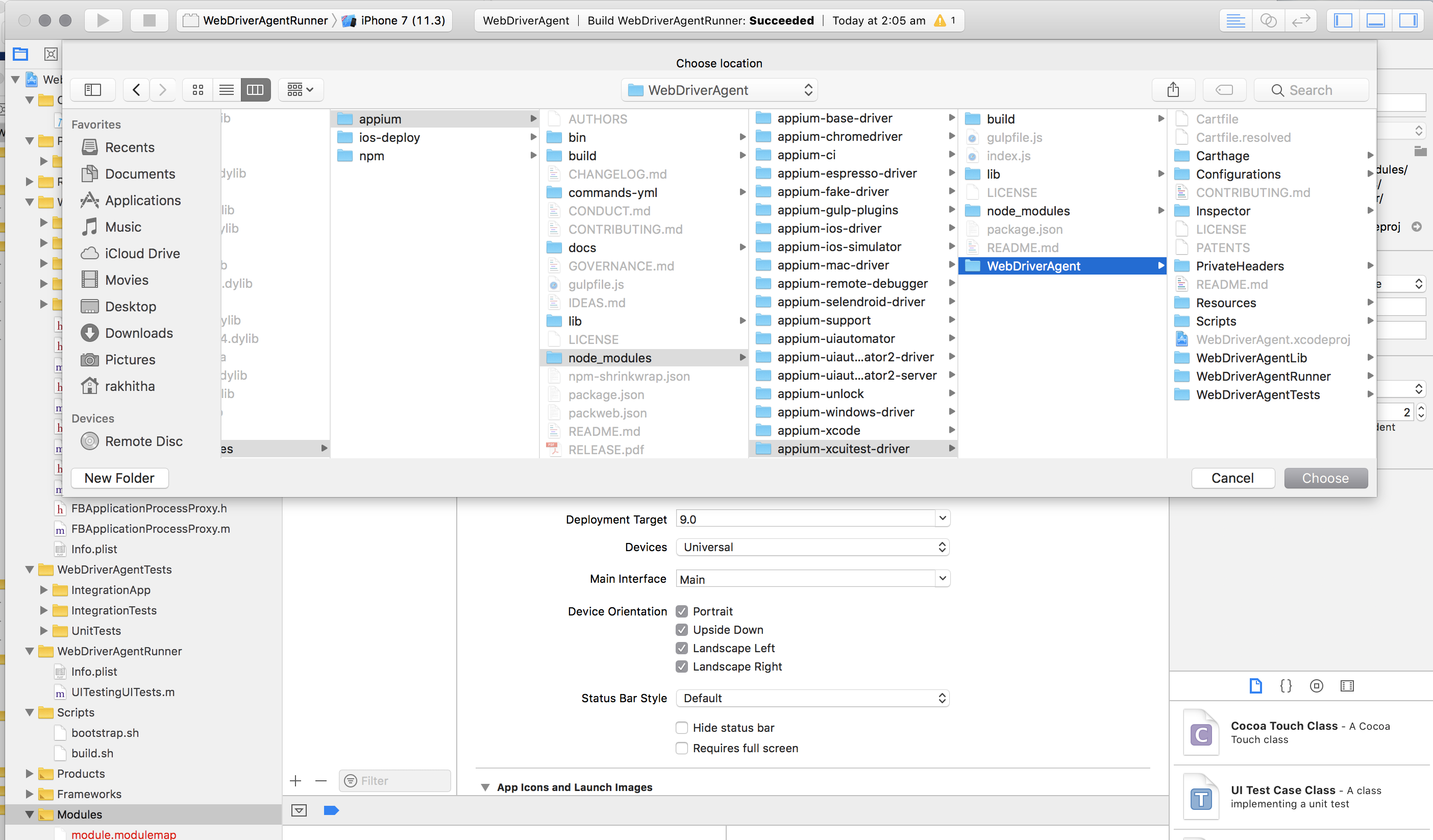Click the New Folder button
The image size is (1433, 840).
119,478
